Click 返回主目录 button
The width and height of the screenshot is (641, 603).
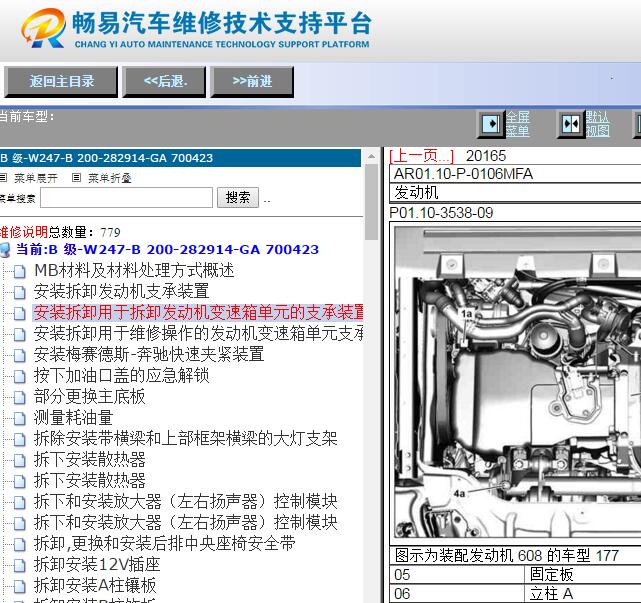tap(61, 82)
